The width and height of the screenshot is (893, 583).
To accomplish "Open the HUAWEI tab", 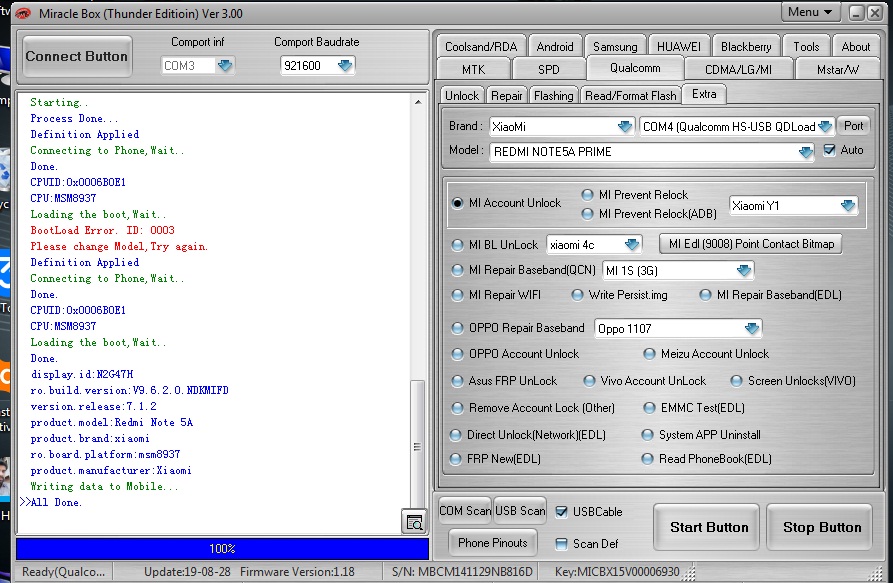I will (x=679, y=46).
